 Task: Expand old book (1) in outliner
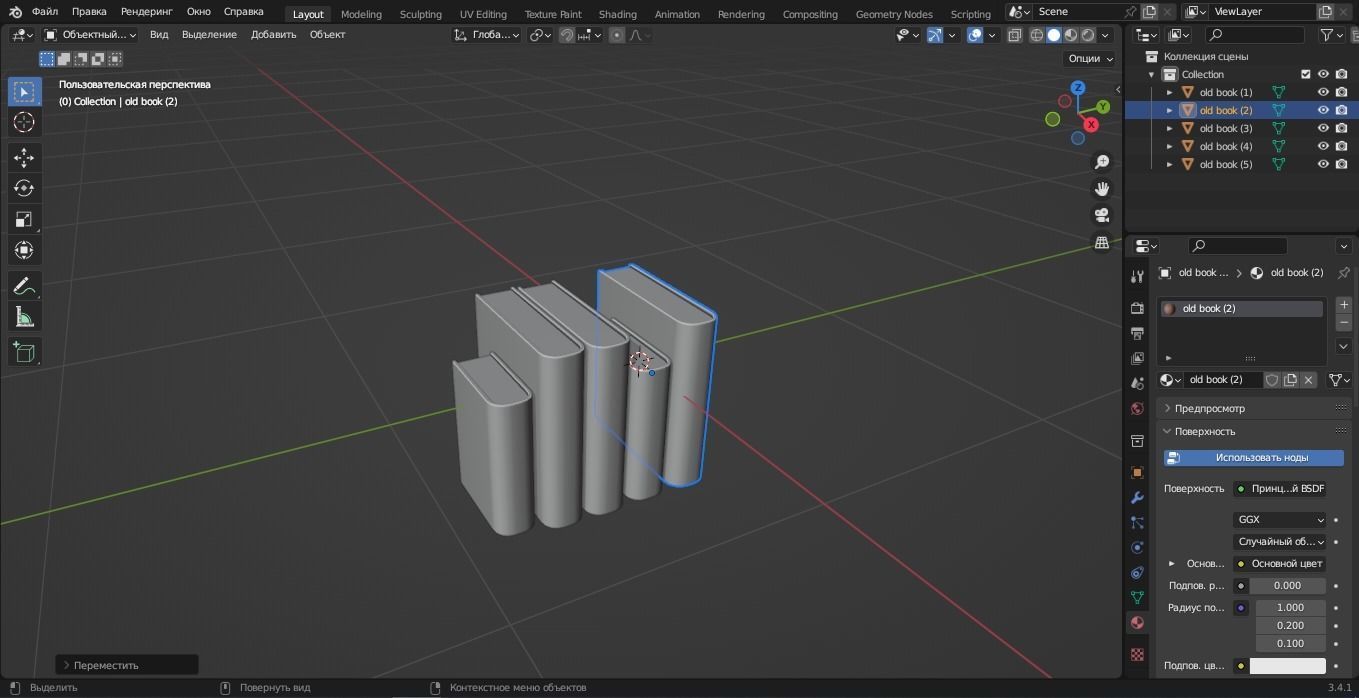point(1169,92)
